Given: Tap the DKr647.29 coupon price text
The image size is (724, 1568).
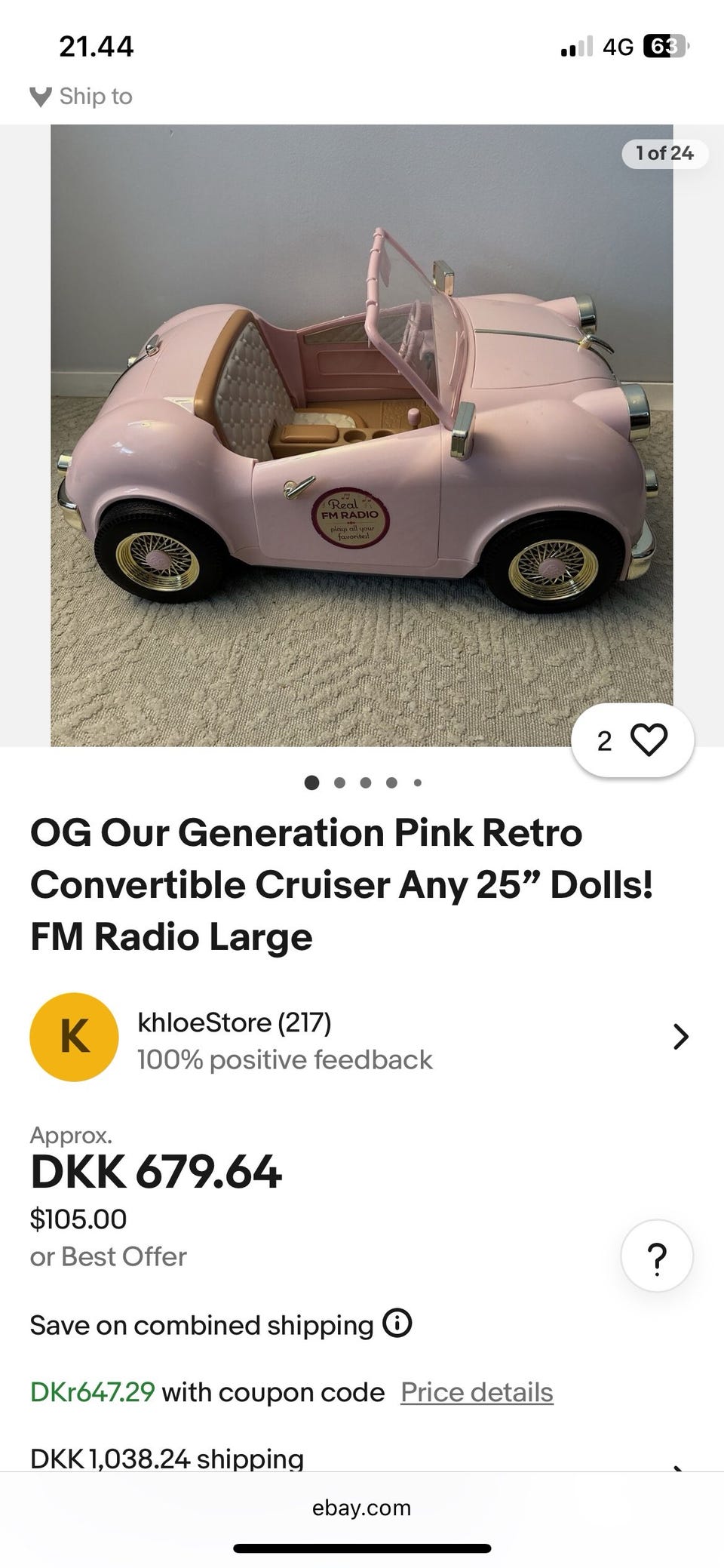Looking at the screenshot, I should [93, 1391].
